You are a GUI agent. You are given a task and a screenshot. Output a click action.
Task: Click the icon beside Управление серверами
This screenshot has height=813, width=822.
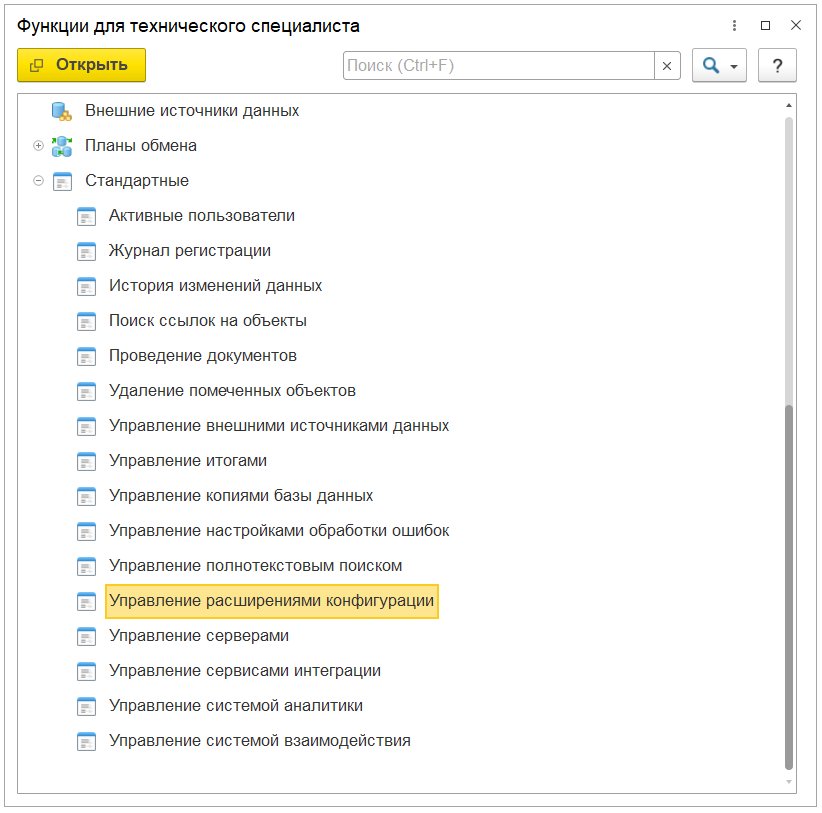87,636
